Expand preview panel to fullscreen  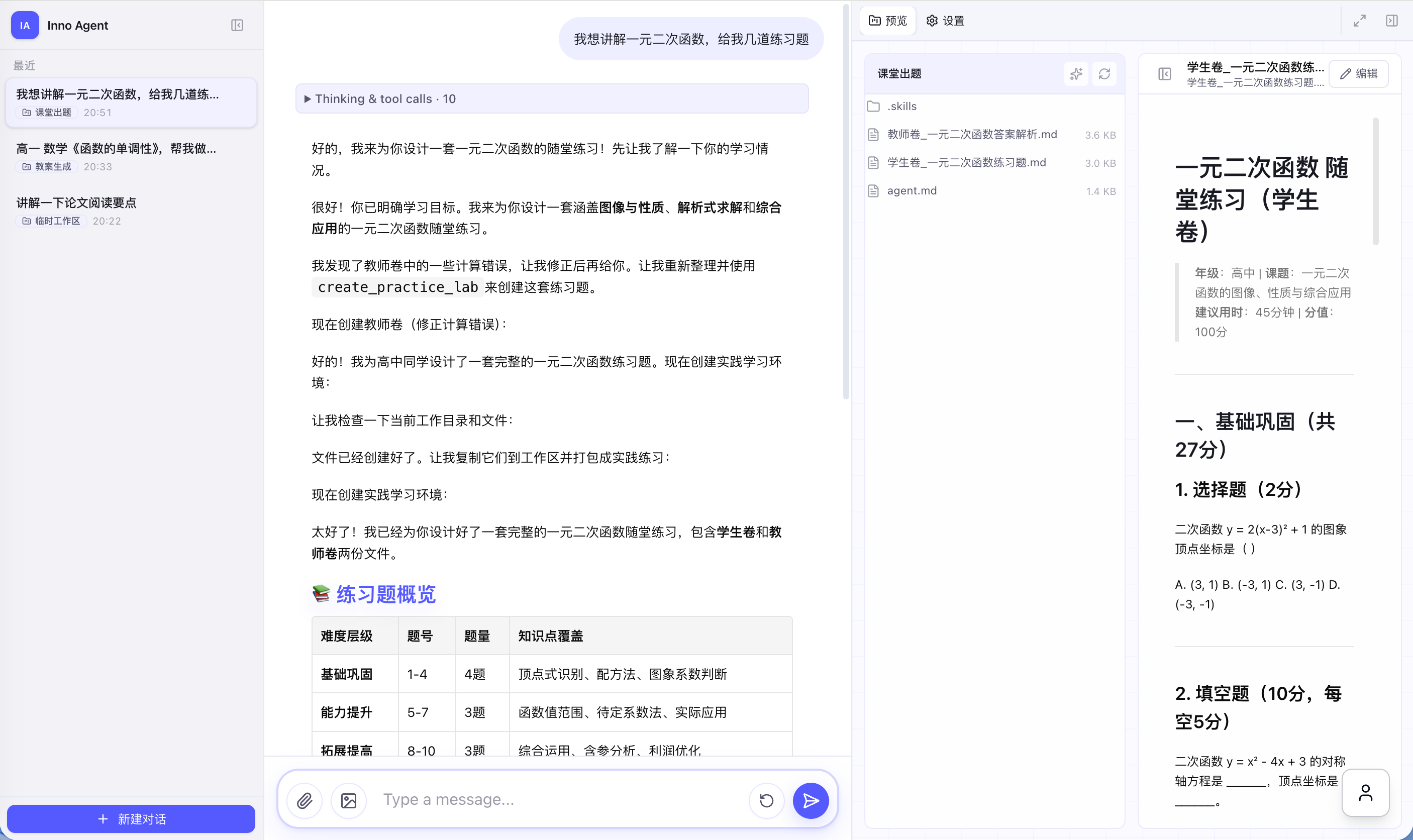click(x=1360, y=21)
